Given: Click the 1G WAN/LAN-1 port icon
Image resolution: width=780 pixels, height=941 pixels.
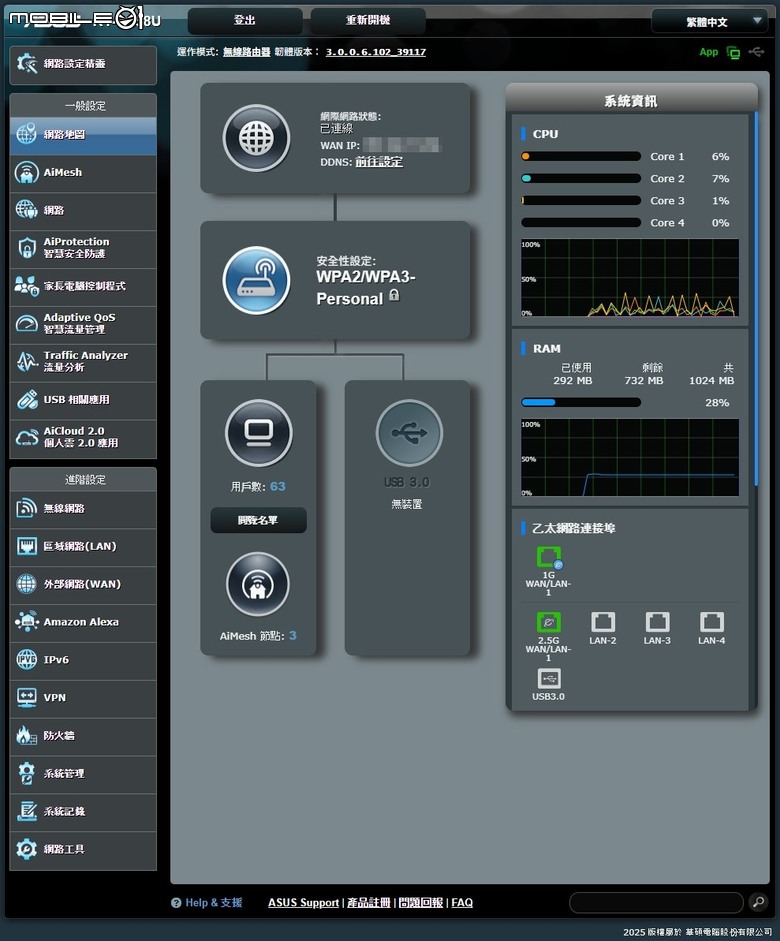Looking at the screenshot, I should [548, 557].
